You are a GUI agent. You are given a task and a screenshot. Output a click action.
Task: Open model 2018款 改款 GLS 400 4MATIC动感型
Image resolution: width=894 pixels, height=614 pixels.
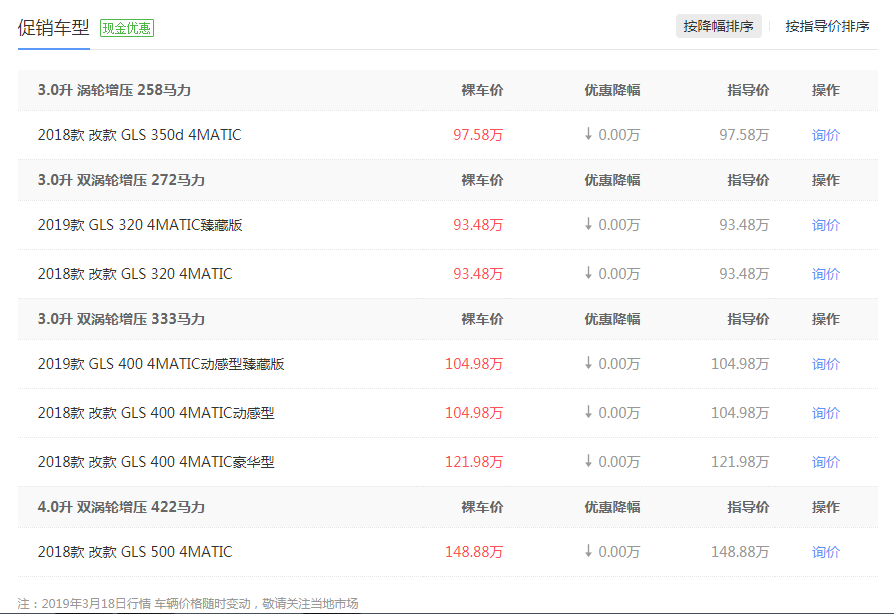click(156, 413)
